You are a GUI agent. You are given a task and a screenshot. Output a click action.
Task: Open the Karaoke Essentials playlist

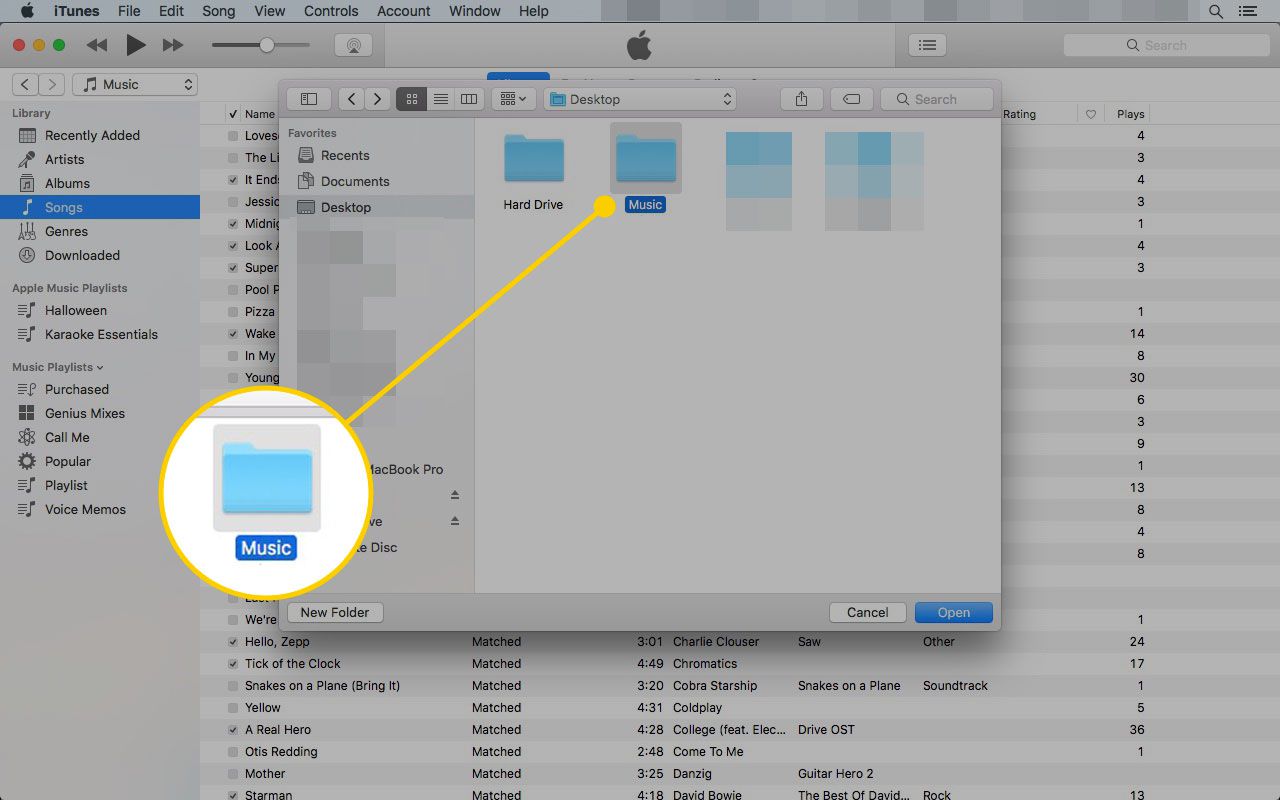pos(101,334)
